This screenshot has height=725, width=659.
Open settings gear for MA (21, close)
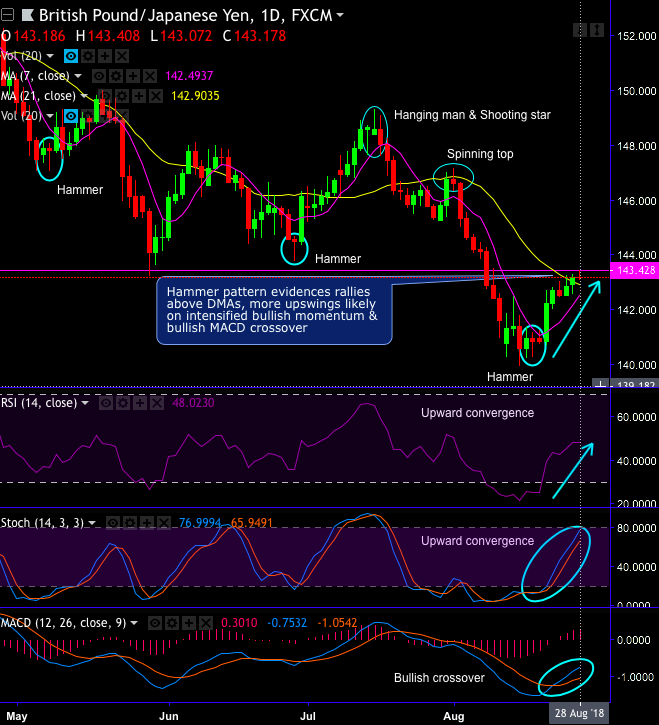pyautogui.click(x=122, y=96)
